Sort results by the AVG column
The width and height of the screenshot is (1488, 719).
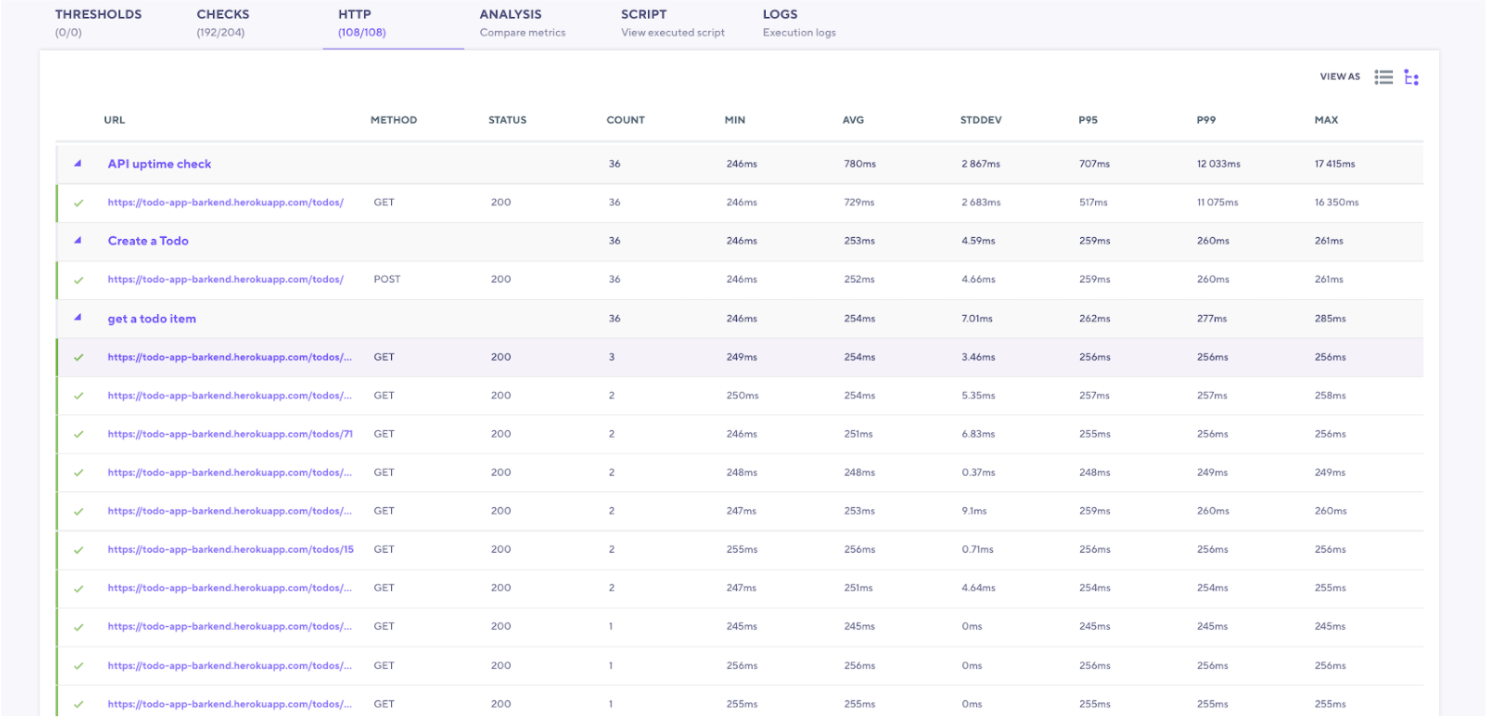[853, 119]
